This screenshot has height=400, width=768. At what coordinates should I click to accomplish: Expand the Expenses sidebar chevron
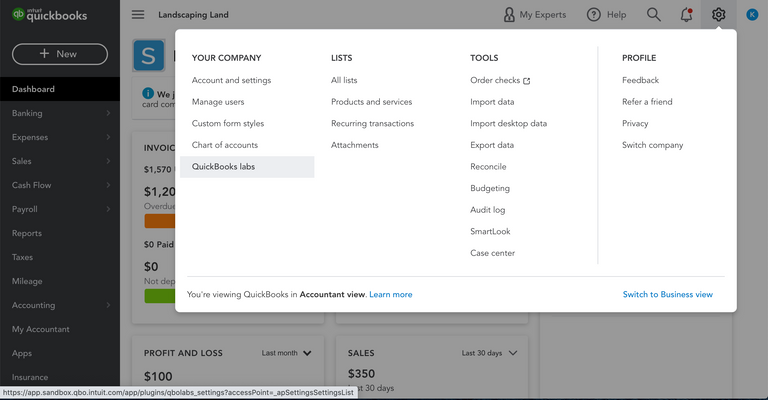(x=108, y=137)
